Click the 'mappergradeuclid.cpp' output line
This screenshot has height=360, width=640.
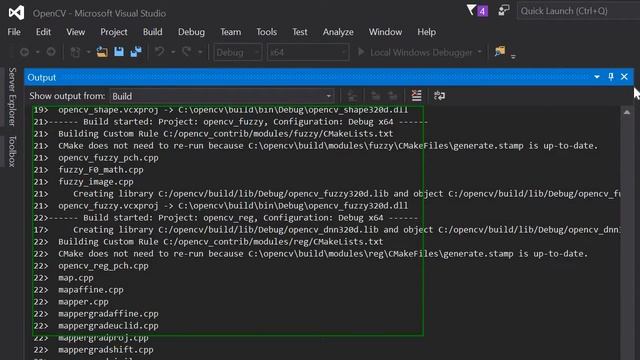(x=108, y=326)
